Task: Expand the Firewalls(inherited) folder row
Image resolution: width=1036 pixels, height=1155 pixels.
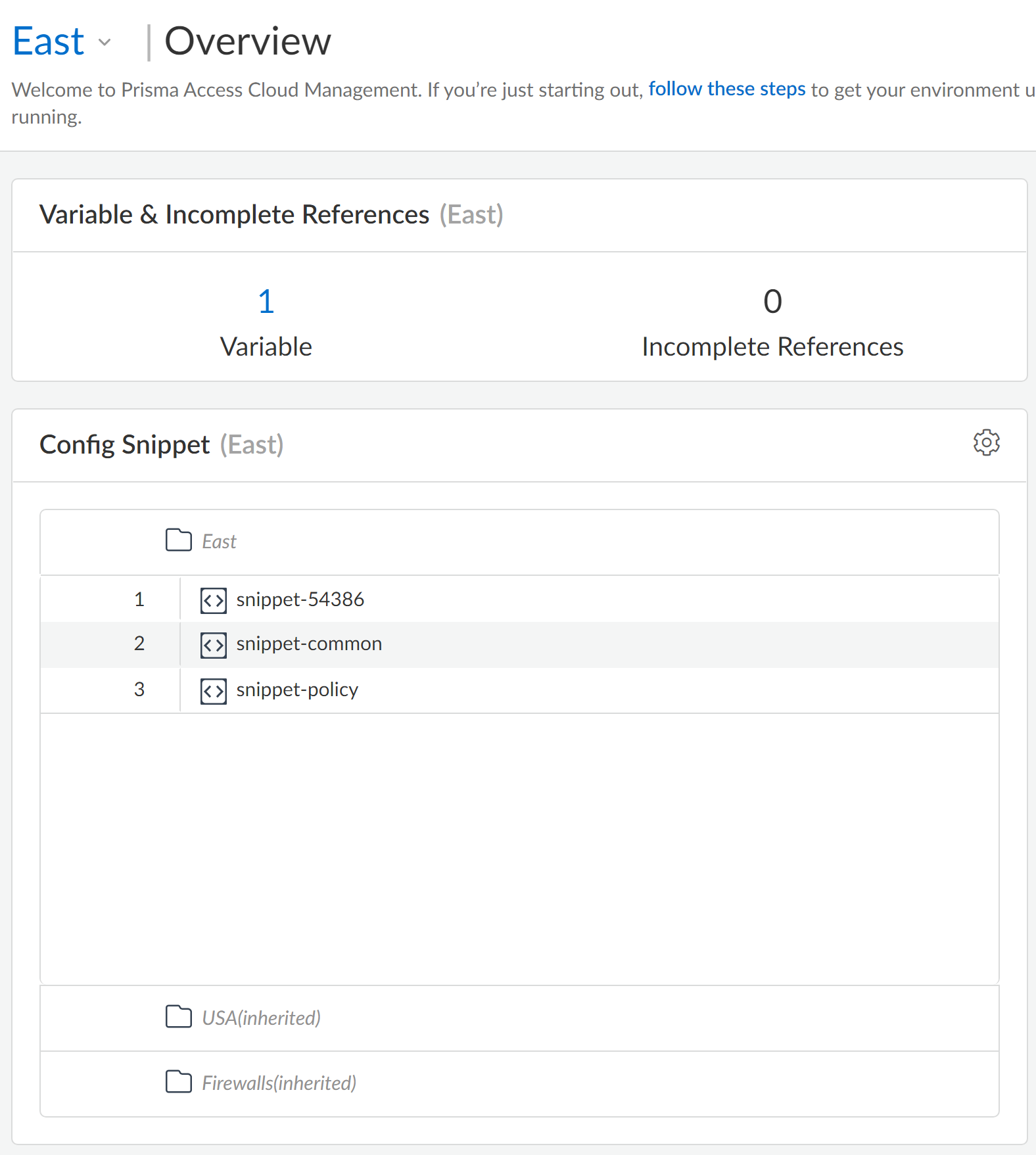Action: point(279,1083)
